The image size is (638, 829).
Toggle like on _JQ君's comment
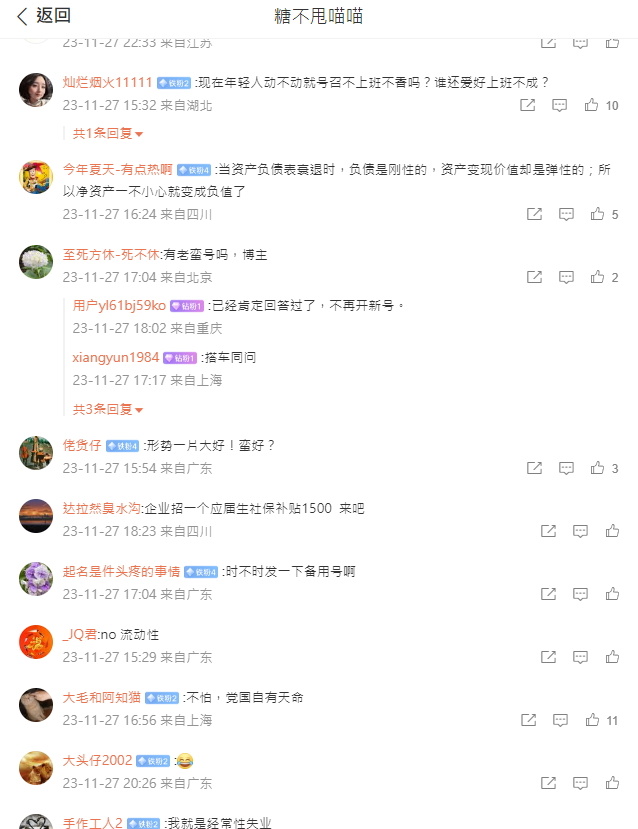click(612, 657)
